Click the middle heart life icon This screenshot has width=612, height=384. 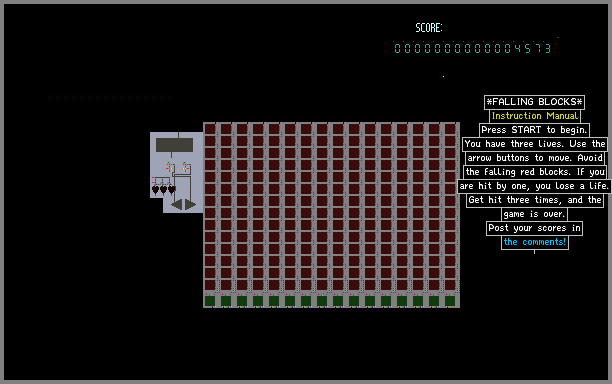(x=164, y=190)
